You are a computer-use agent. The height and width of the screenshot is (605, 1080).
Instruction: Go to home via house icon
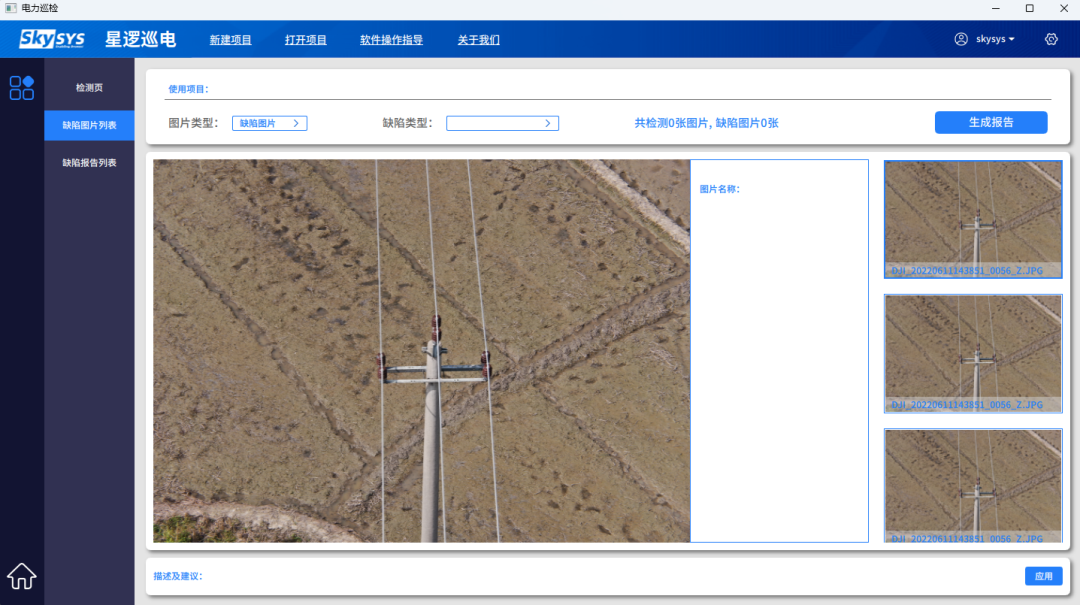[x=22, y=576]
